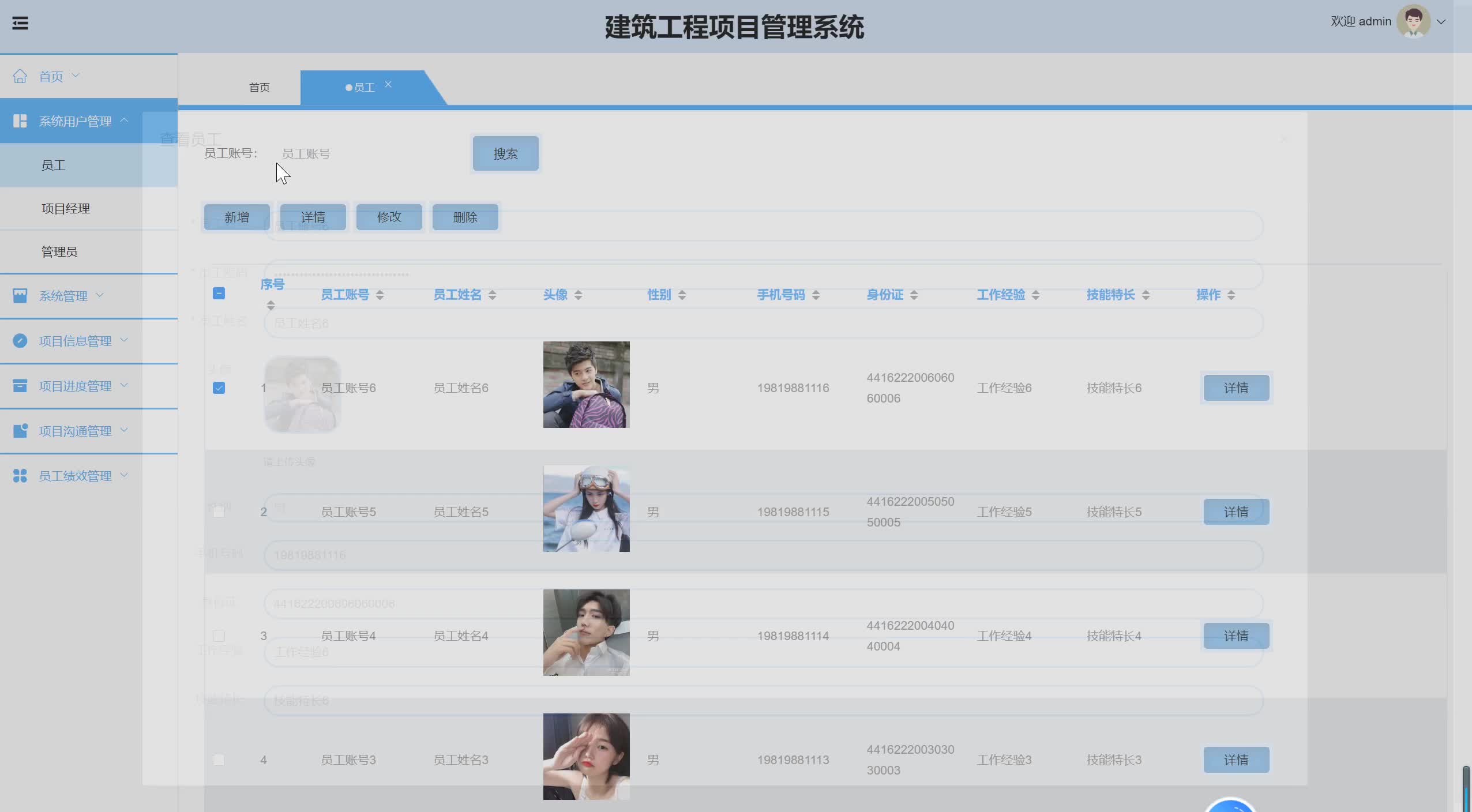Click the 系统管理 gear icon in sidebar
The image size is (1472, 812).
(x=20, y=295)
